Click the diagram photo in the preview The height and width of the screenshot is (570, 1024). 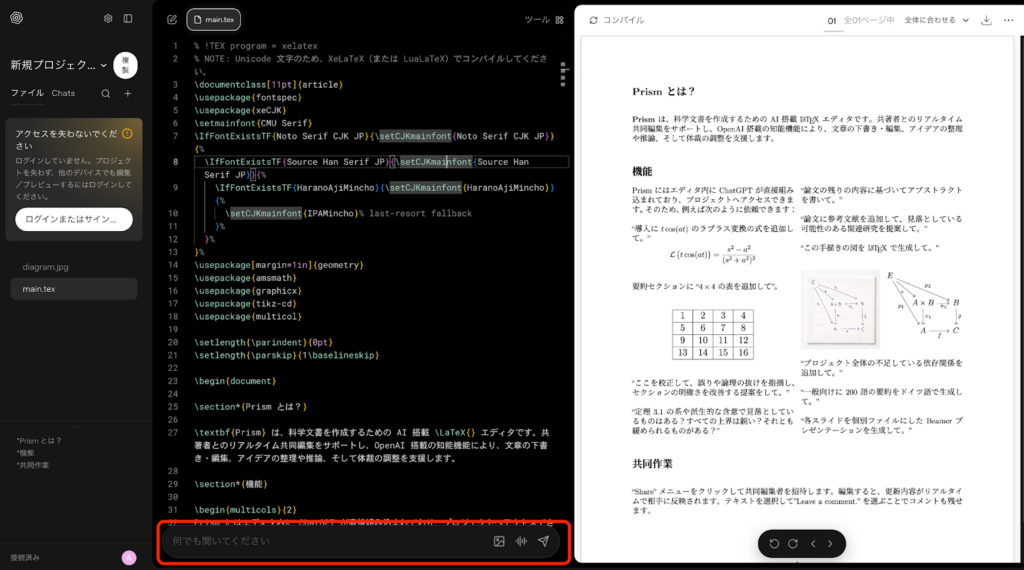(x=840, y=309)
